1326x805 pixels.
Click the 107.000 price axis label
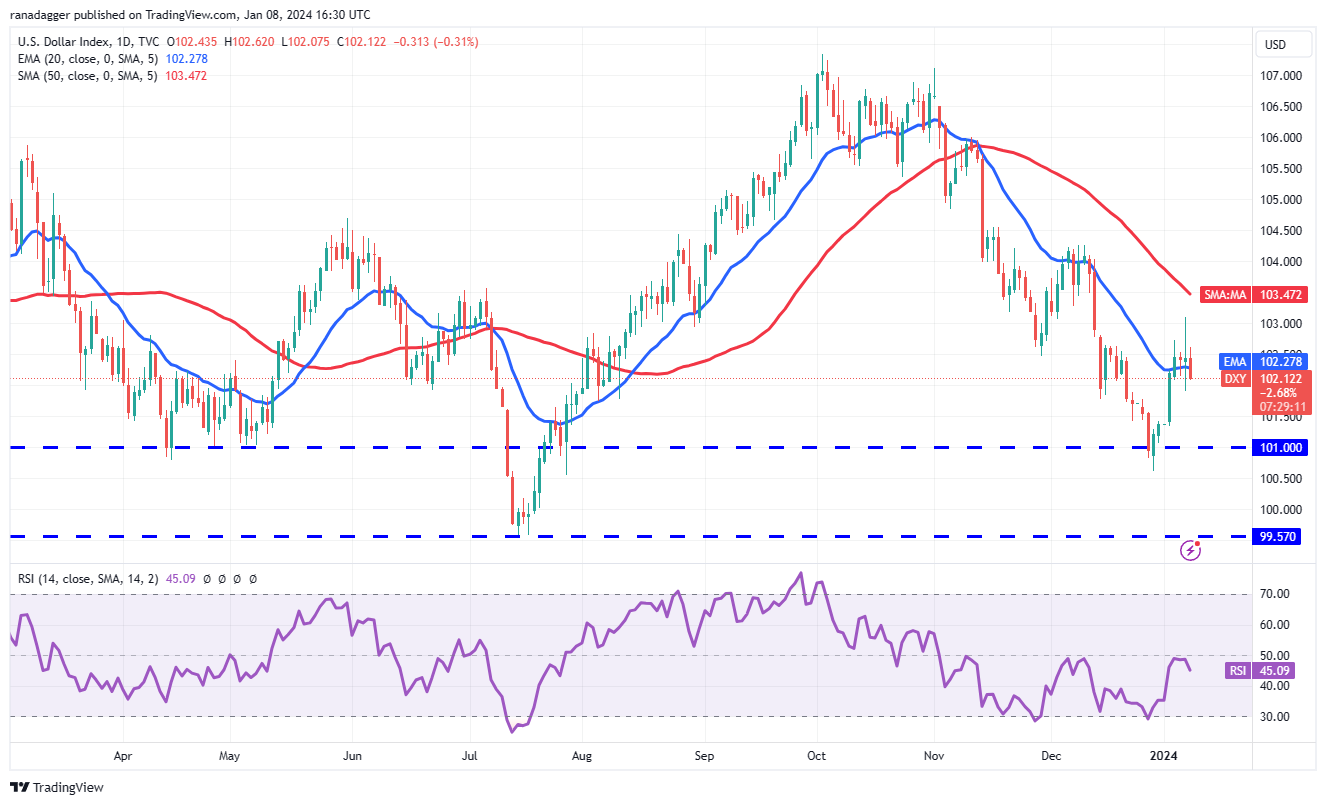(1281, 76)
